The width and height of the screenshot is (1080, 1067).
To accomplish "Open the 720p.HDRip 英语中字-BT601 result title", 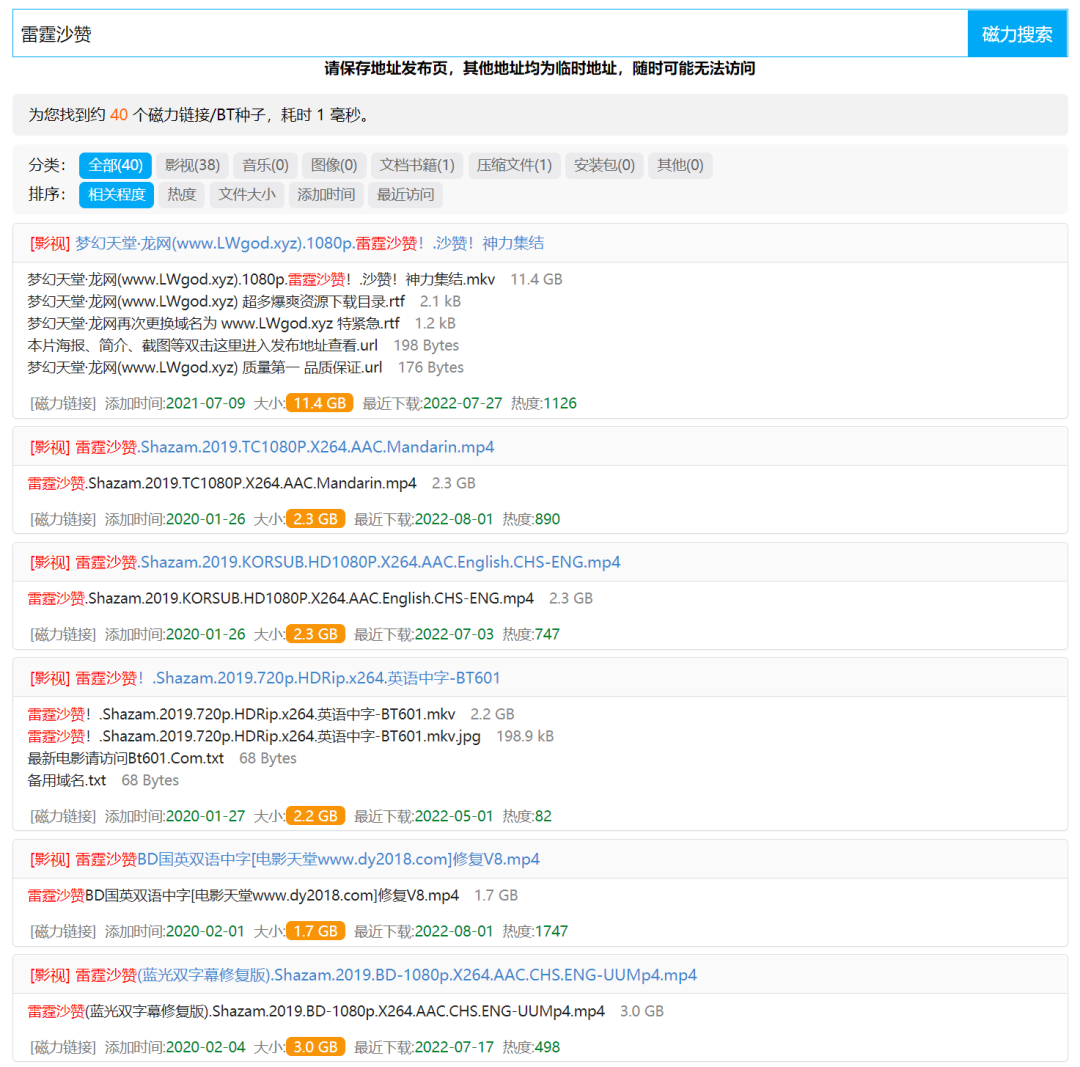I will (x=287, y=678).
